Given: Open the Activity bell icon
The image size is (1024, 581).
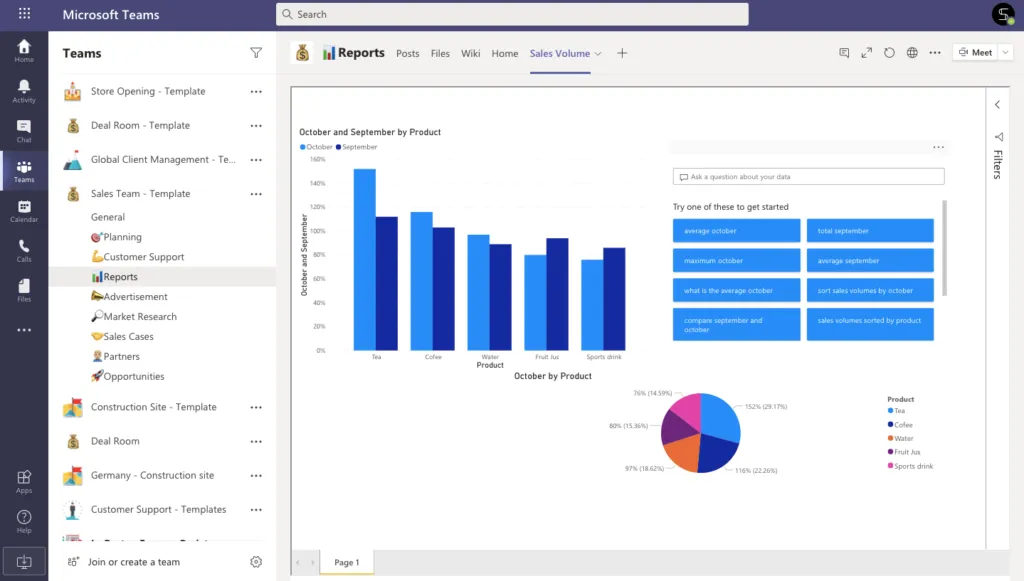Looking at the screenshot, I should click(x=24, y=91).
